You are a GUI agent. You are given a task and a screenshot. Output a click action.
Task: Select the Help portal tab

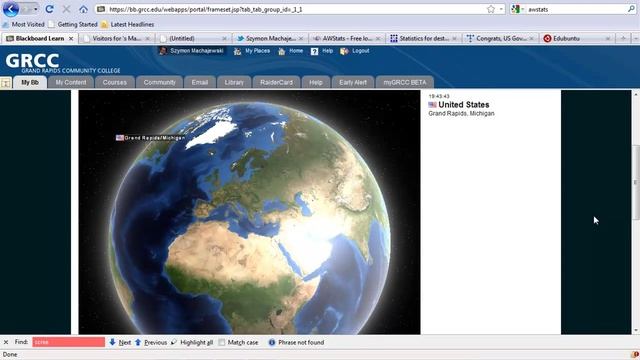(316, 82)
